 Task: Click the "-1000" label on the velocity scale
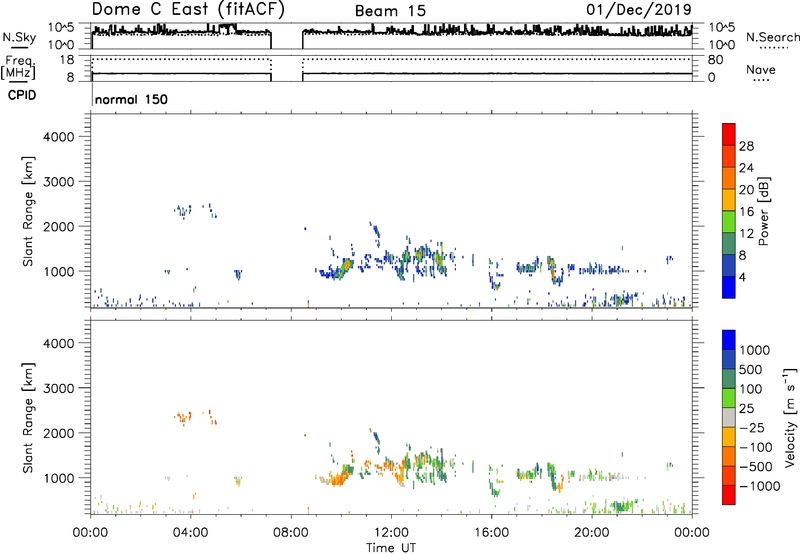click(759, 486)
